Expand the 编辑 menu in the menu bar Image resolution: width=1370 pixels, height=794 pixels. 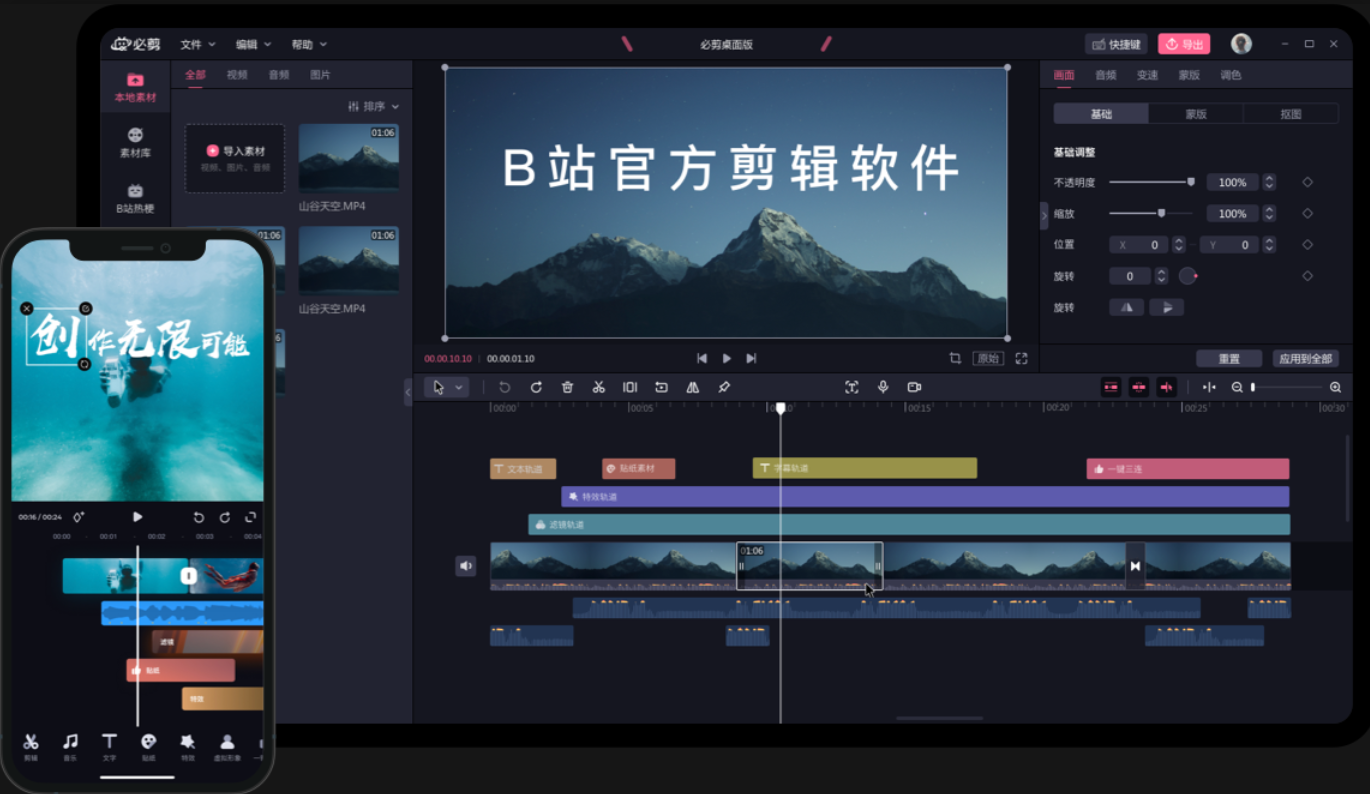[252, 44]
